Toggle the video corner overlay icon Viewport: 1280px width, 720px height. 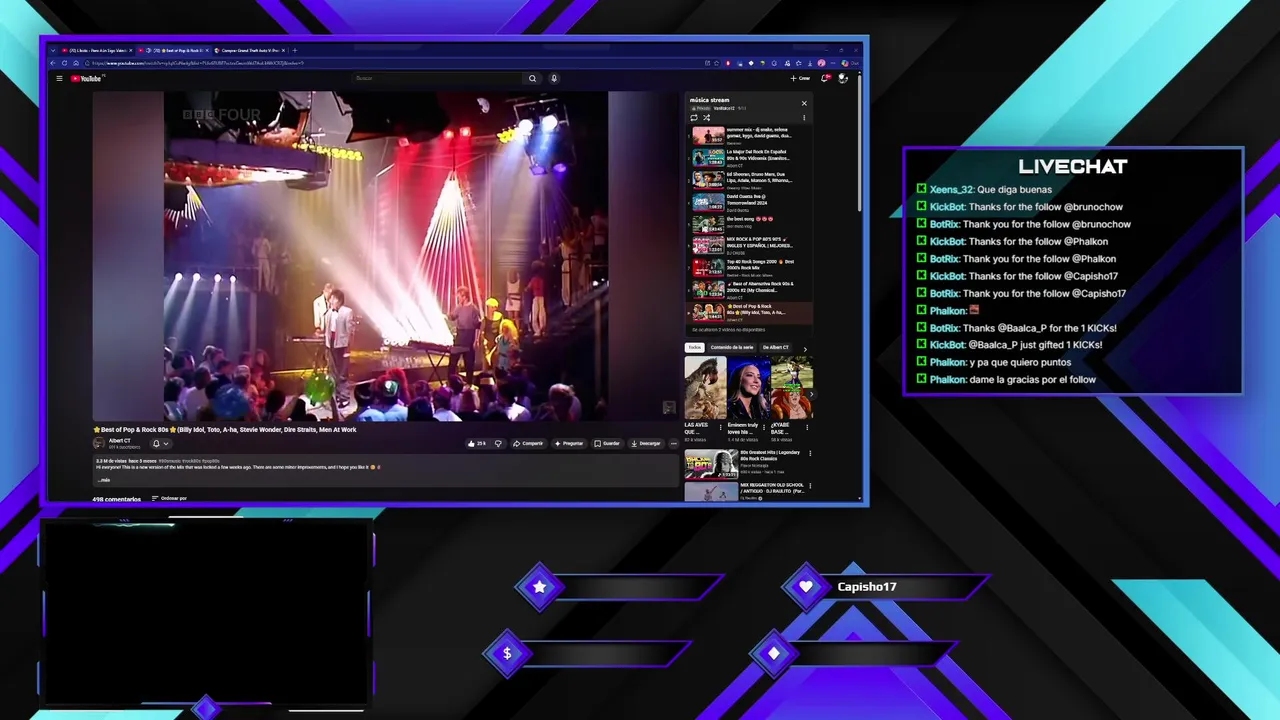click(x=669, y=408)
